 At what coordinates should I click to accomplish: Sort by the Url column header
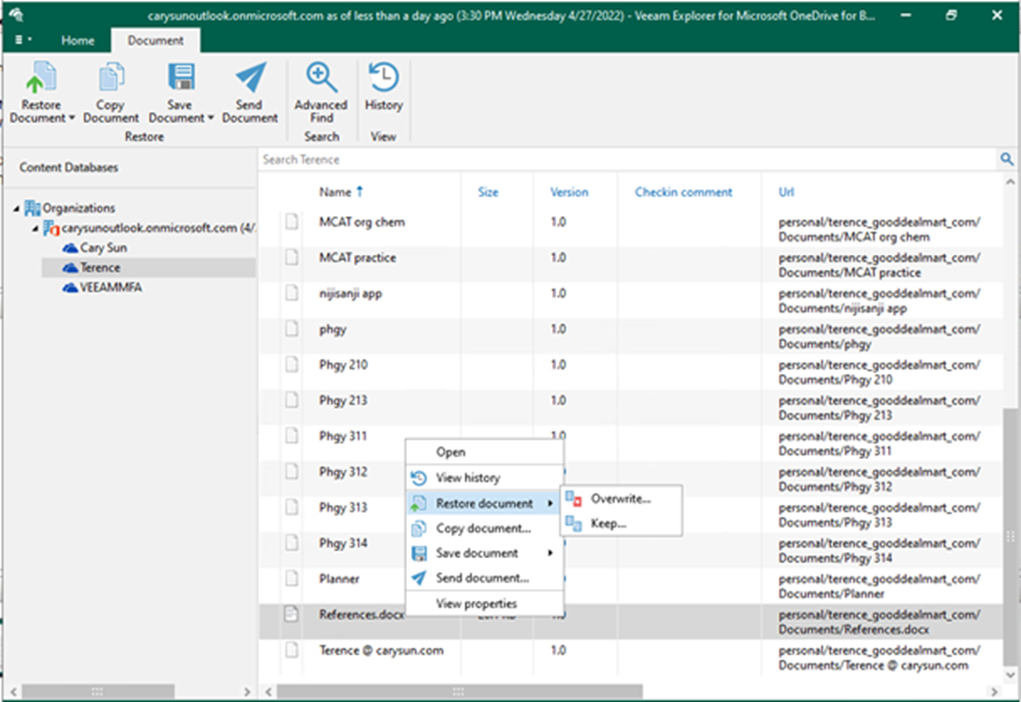tap(785, 191)
